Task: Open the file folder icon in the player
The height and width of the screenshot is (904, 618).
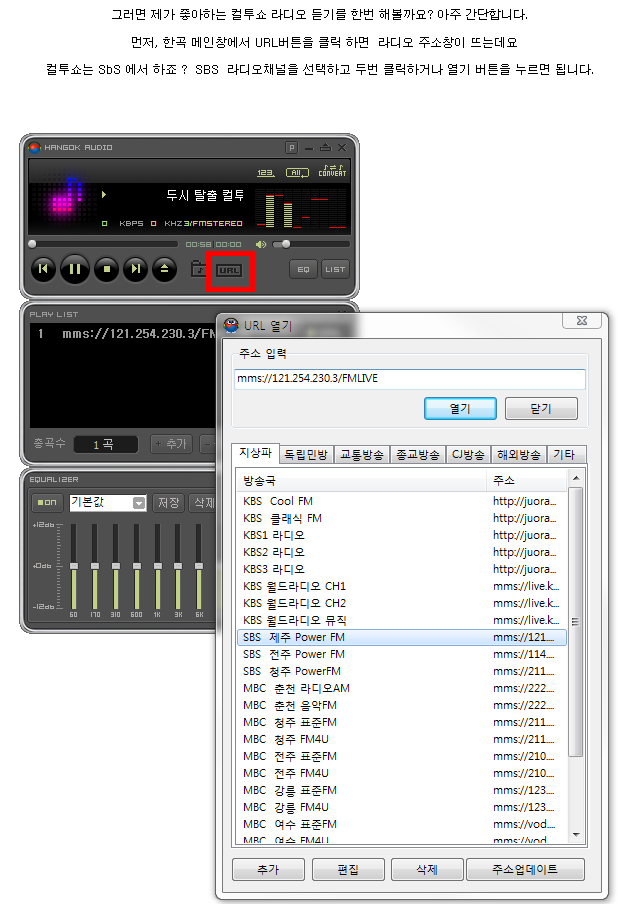Action: (x=198, y=269)
